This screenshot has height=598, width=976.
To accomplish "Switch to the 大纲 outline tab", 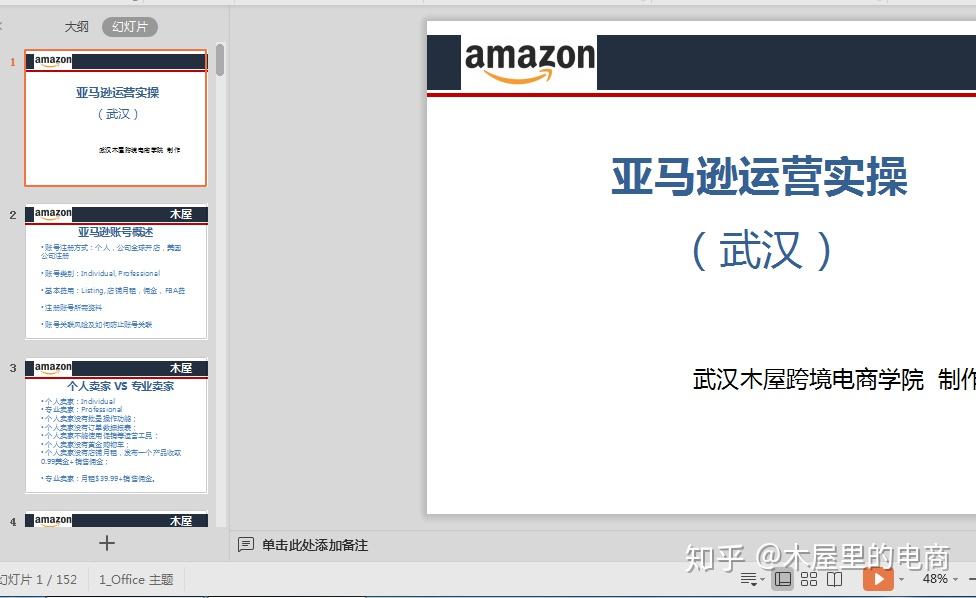I will coord(77,26).
